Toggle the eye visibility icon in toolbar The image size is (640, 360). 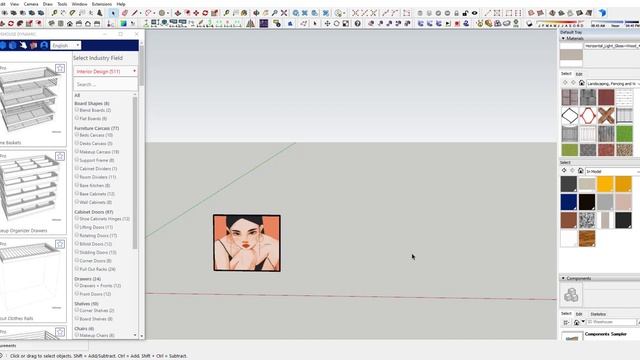474,13
